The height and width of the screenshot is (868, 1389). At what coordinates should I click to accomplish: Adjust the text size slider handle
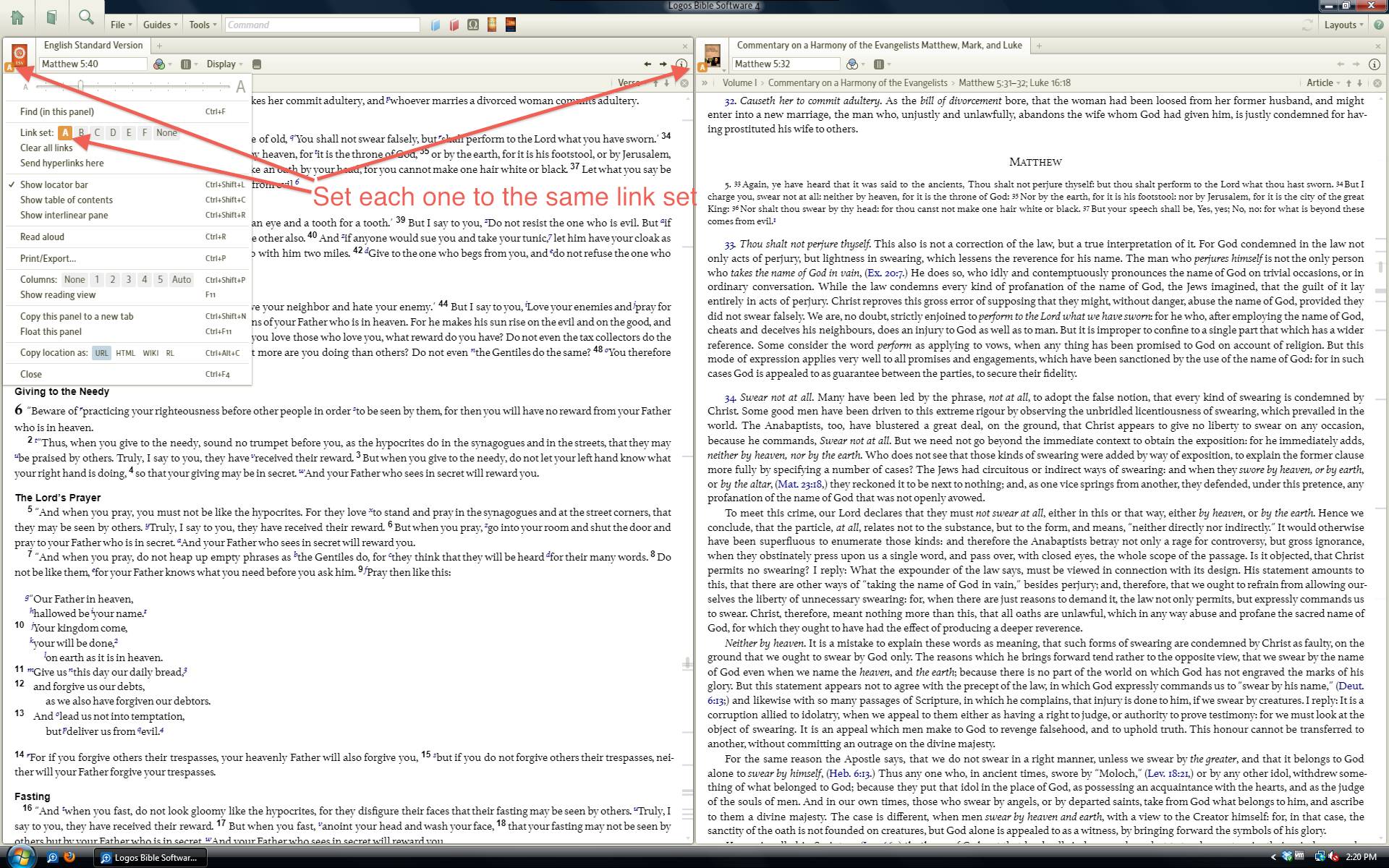tap(81, 86)
